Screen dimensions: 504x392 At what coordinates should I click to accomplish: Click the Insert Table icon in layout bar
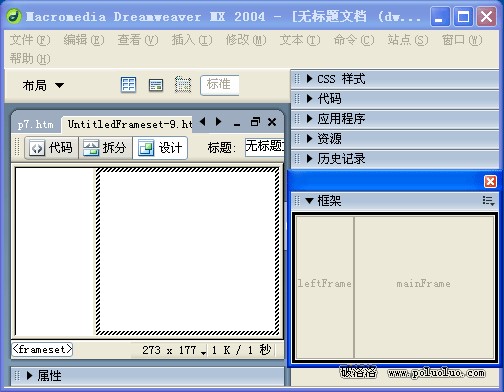(x=128, y=85)
